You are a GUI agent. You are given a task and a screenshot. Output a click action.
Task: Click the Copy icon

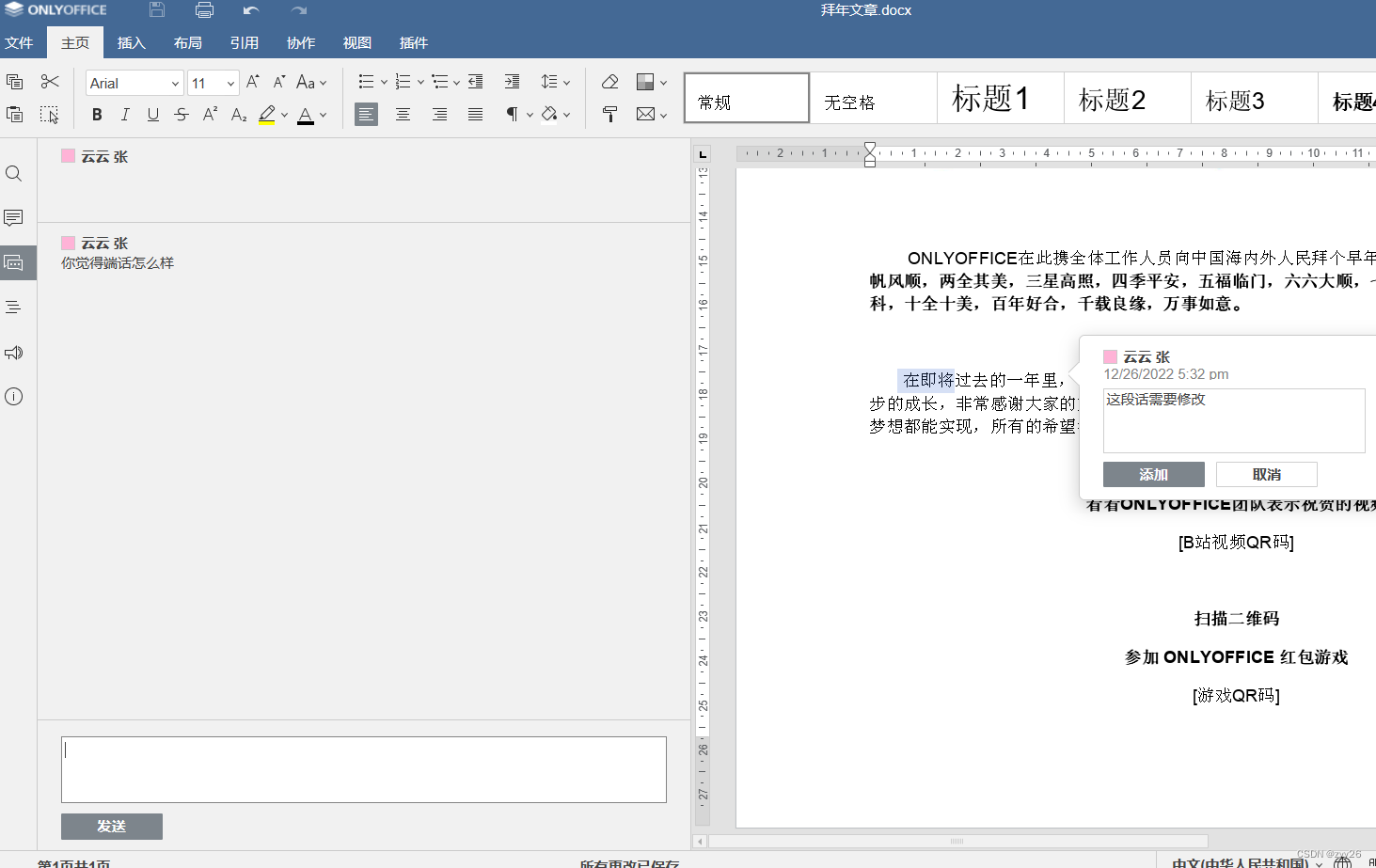(14, 82)
